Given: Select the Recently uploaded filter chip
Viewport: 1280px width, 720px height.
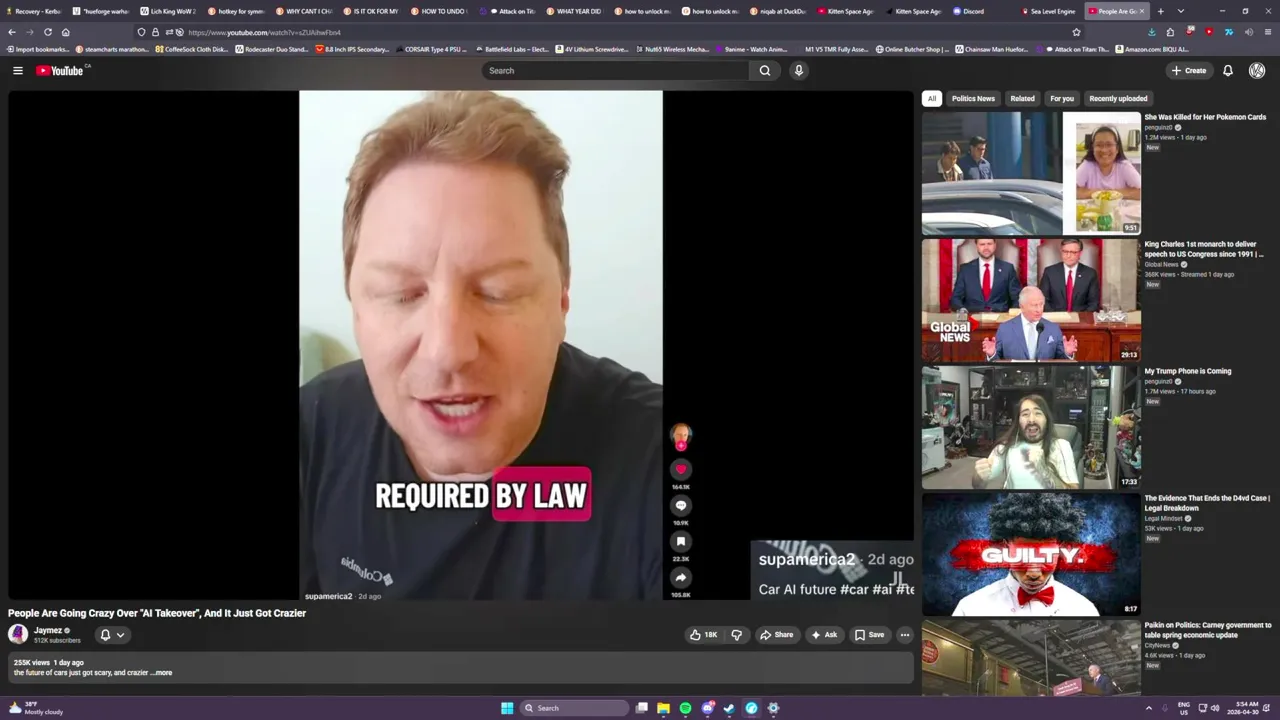Looking at the screenshot, I should [1118, 99].
